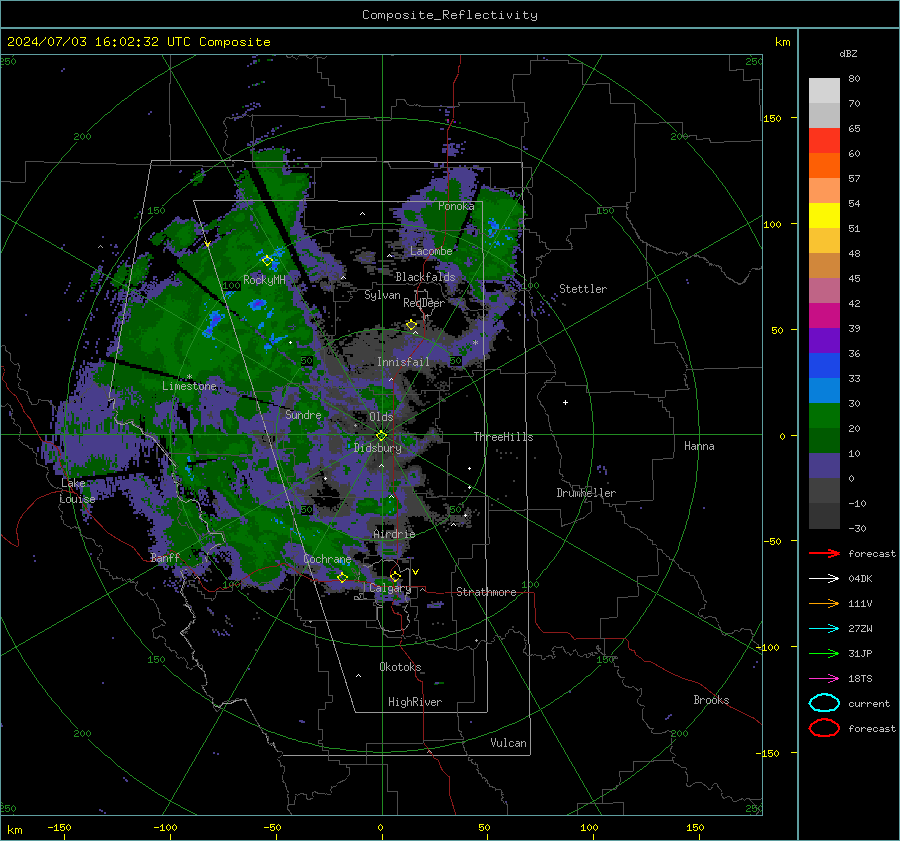Click the RockyMH map label
This screenshot has height=841, width=900.
pos(264,280)
